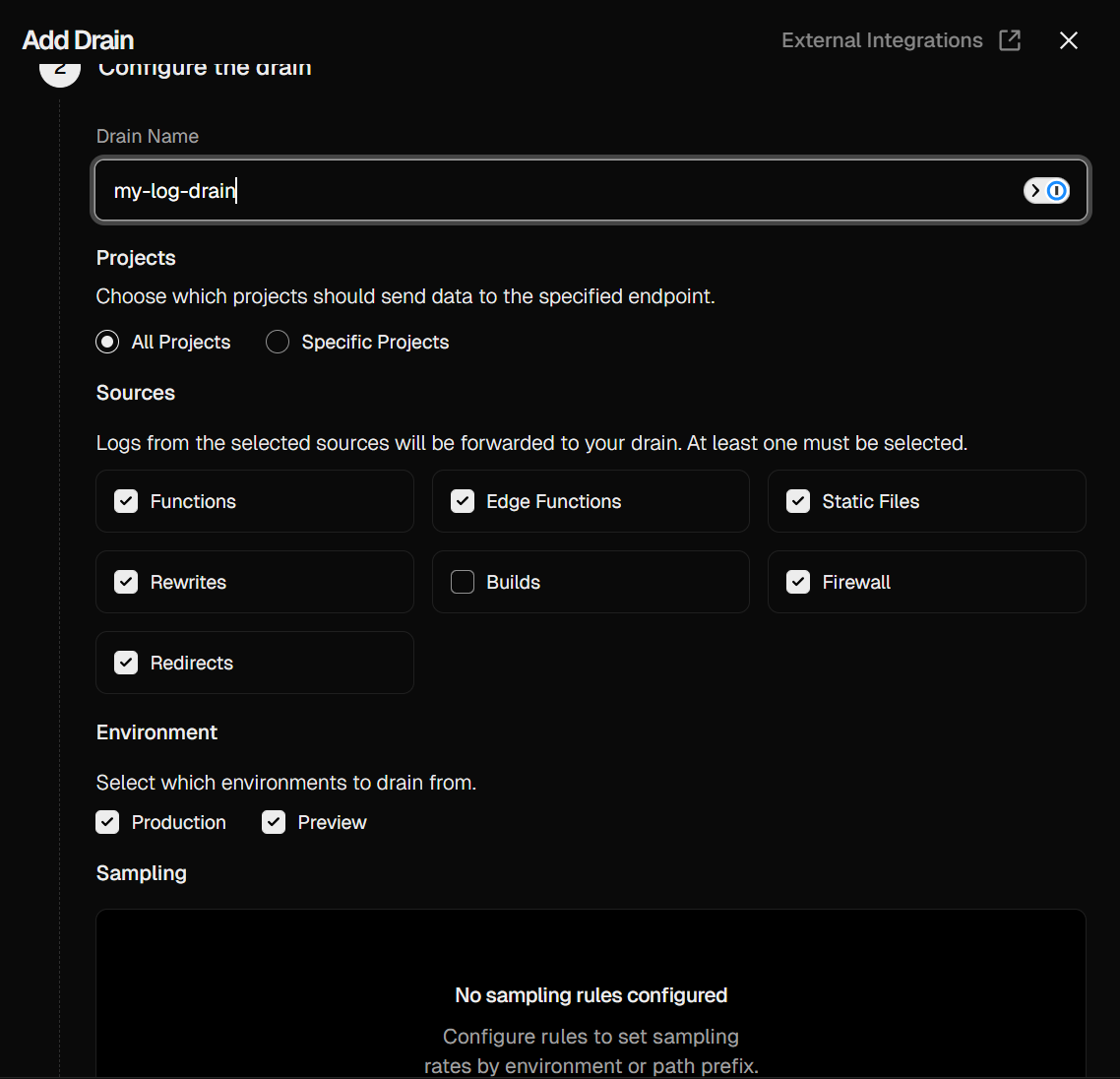1120x1079 pixels.
Task: Choose the Specific Projects option
Action: [278, 342]
